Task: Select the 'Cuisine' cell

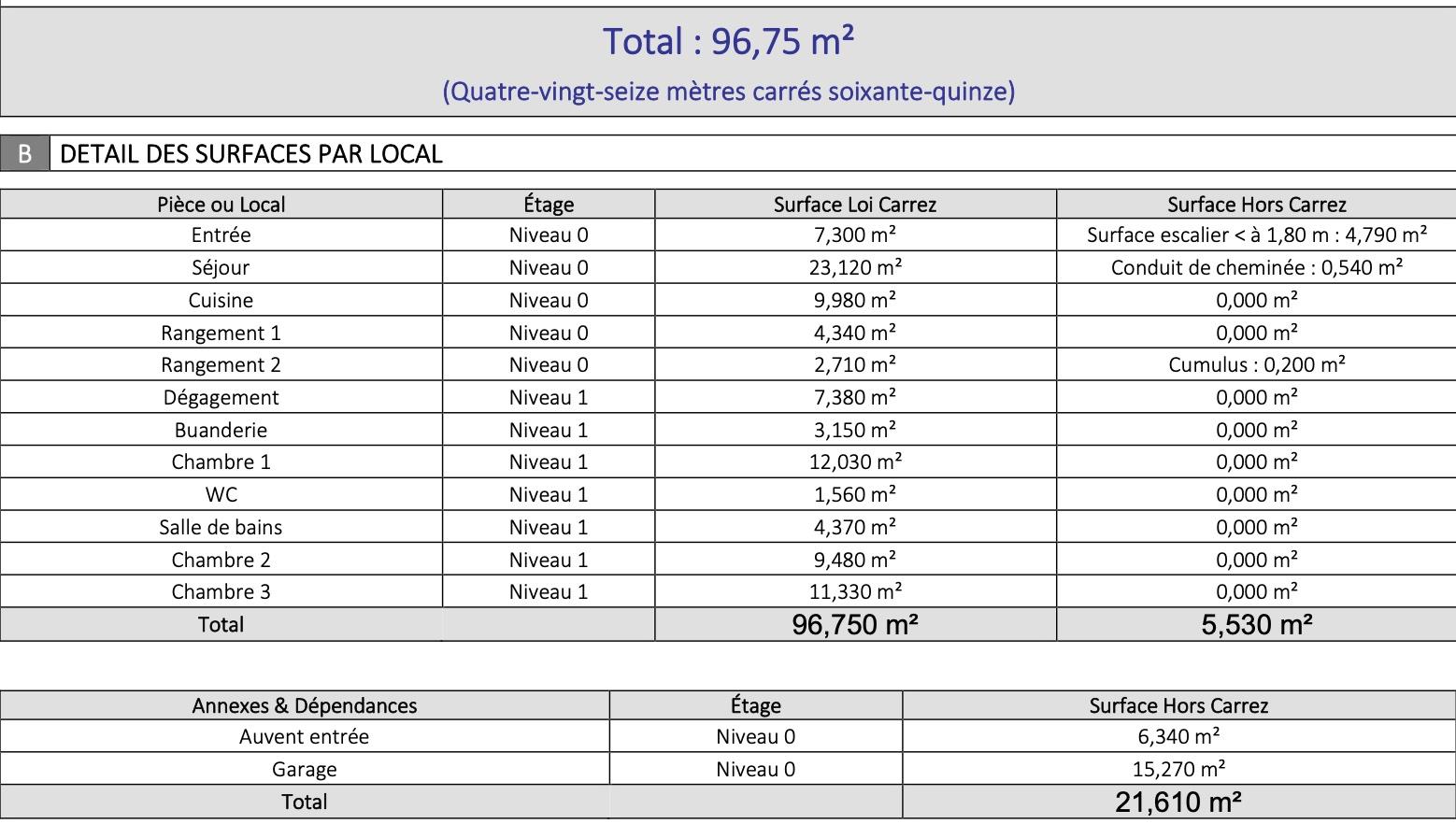Action: coord(221,301)
